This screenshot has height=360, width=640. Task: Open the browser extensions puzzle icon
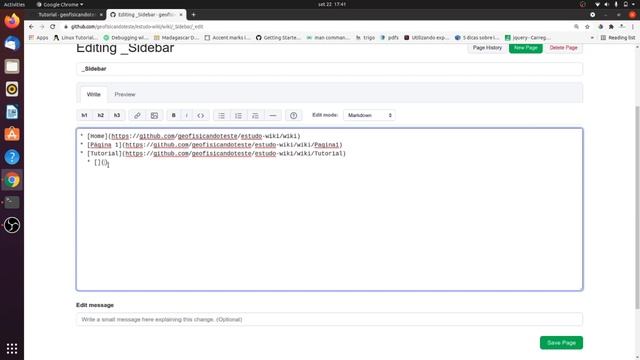[611, 27]
